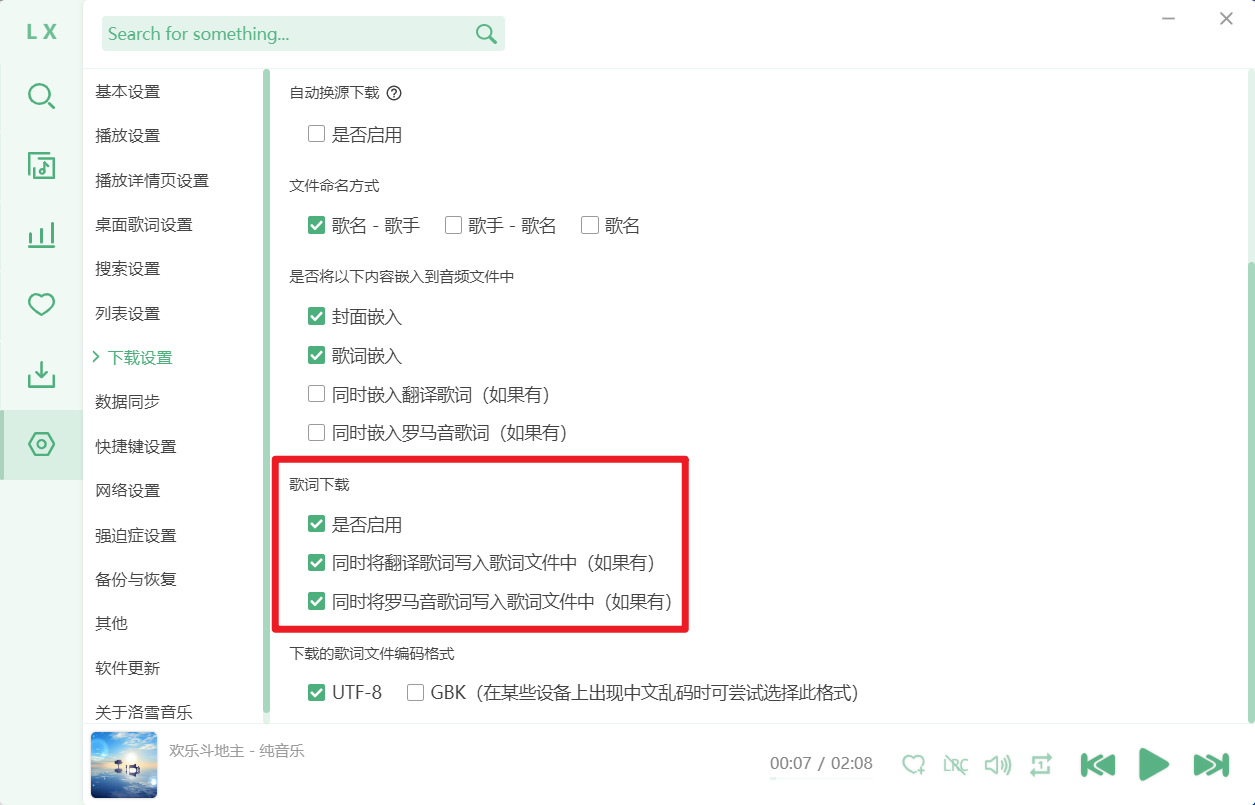Open the download manager sidebar icon
The image size is (1255, 805).
click(41, 375)
